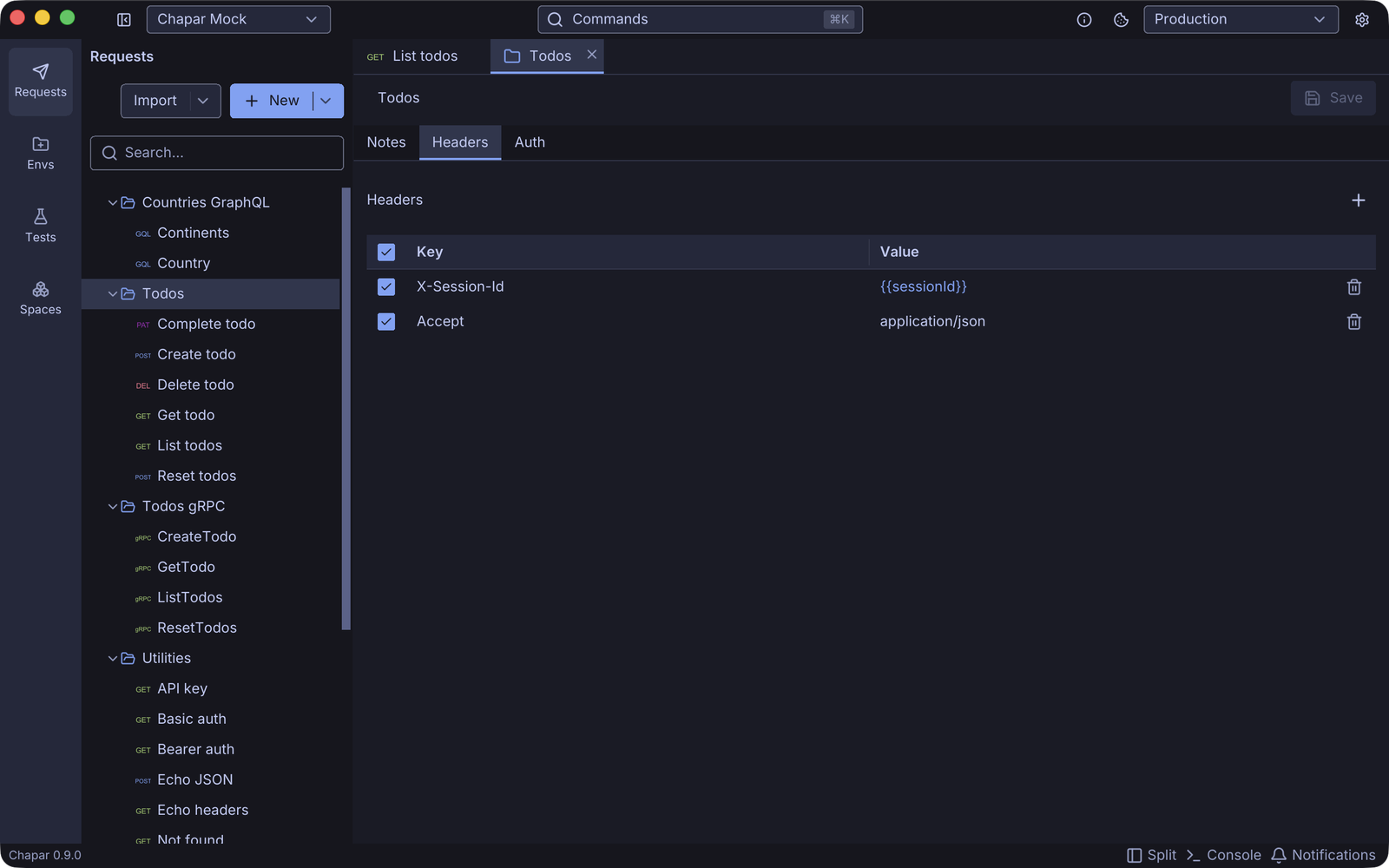This screenshot has width=1389, height=868.
Task: Click the request list scrollbar
Action: click(346, 408)
